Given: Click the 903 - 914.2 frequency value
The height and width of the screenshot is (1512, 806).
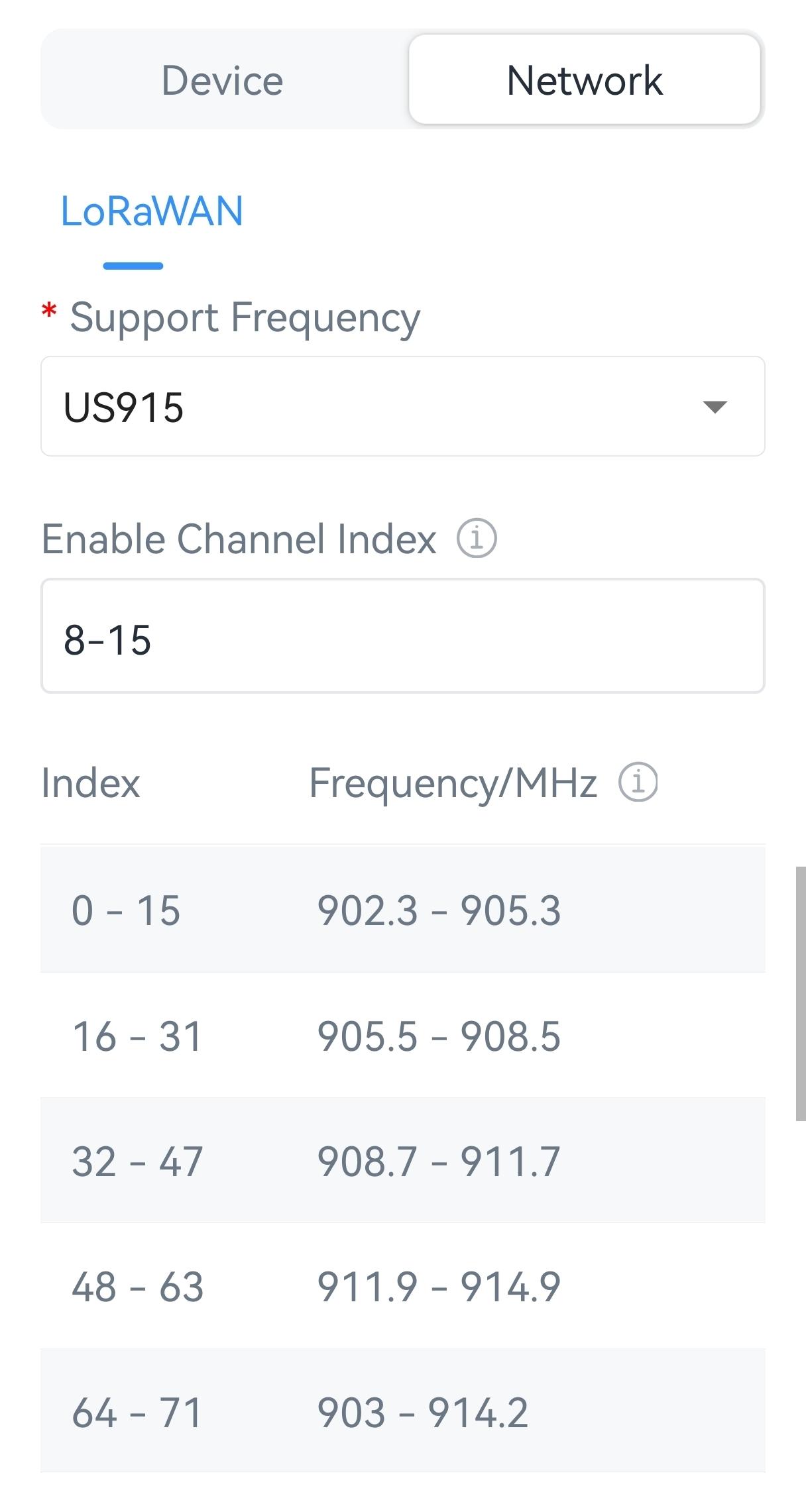Looking at the screenshot, I should point(422,1413).
